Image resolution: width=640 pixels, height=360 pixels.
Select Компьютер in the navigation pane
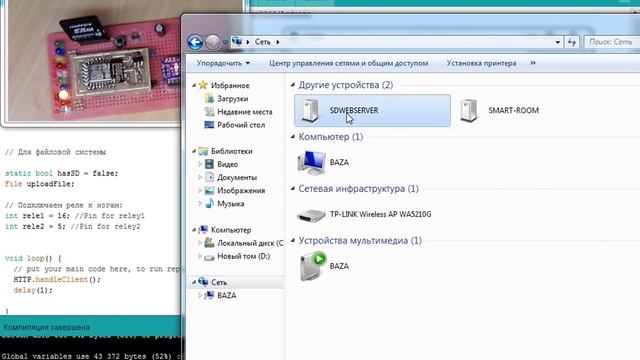point(231,230)
